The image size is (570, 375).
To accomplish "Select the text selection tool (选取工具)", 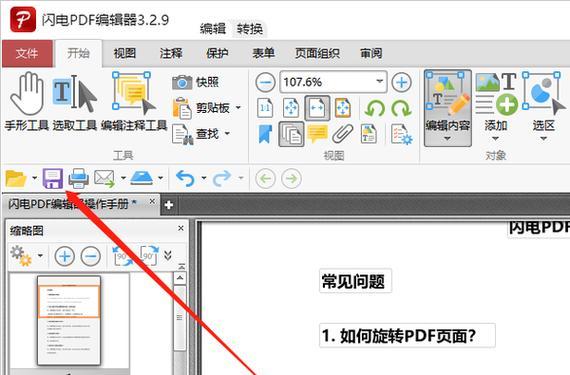I will pos(75,102).
